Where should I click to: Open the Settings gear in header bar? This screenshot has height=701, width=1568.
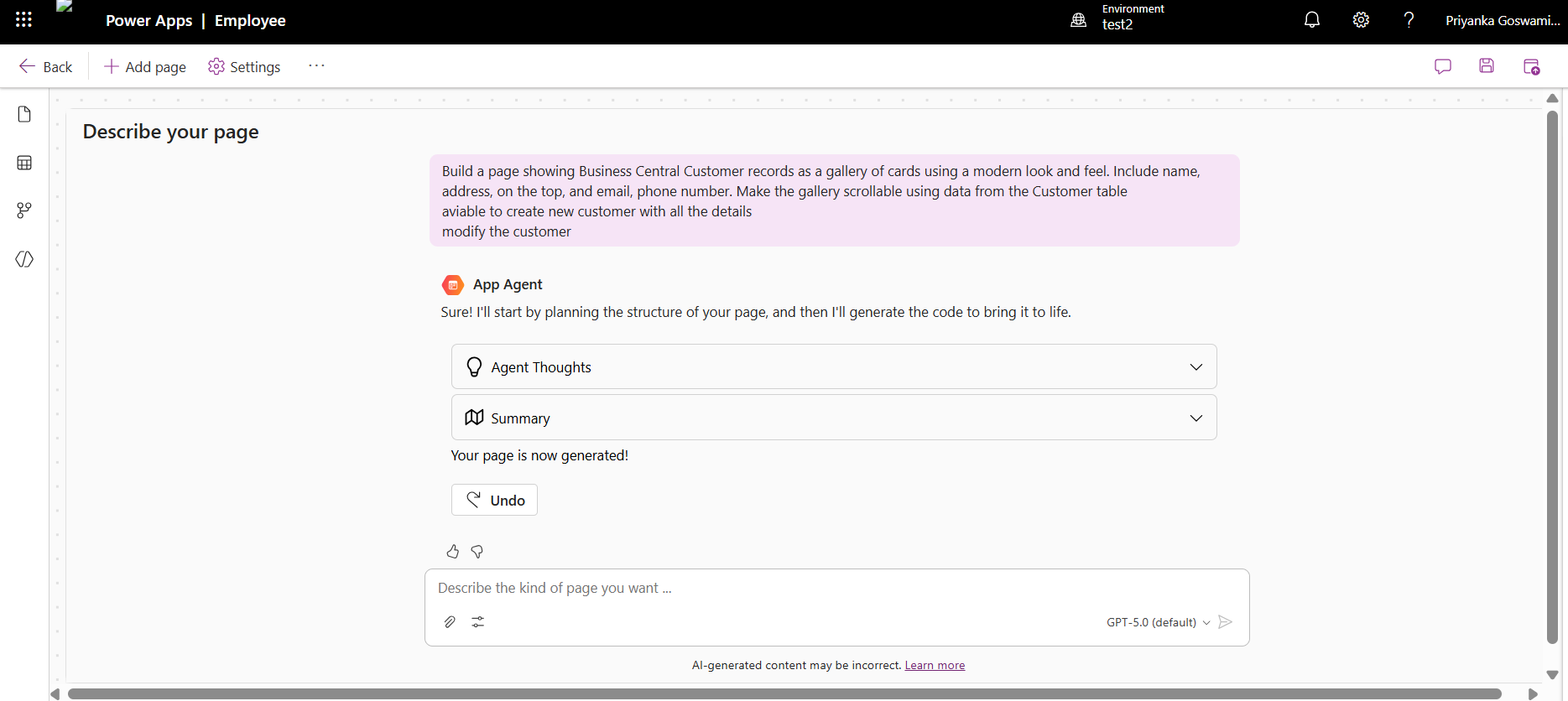[1361, 20]
